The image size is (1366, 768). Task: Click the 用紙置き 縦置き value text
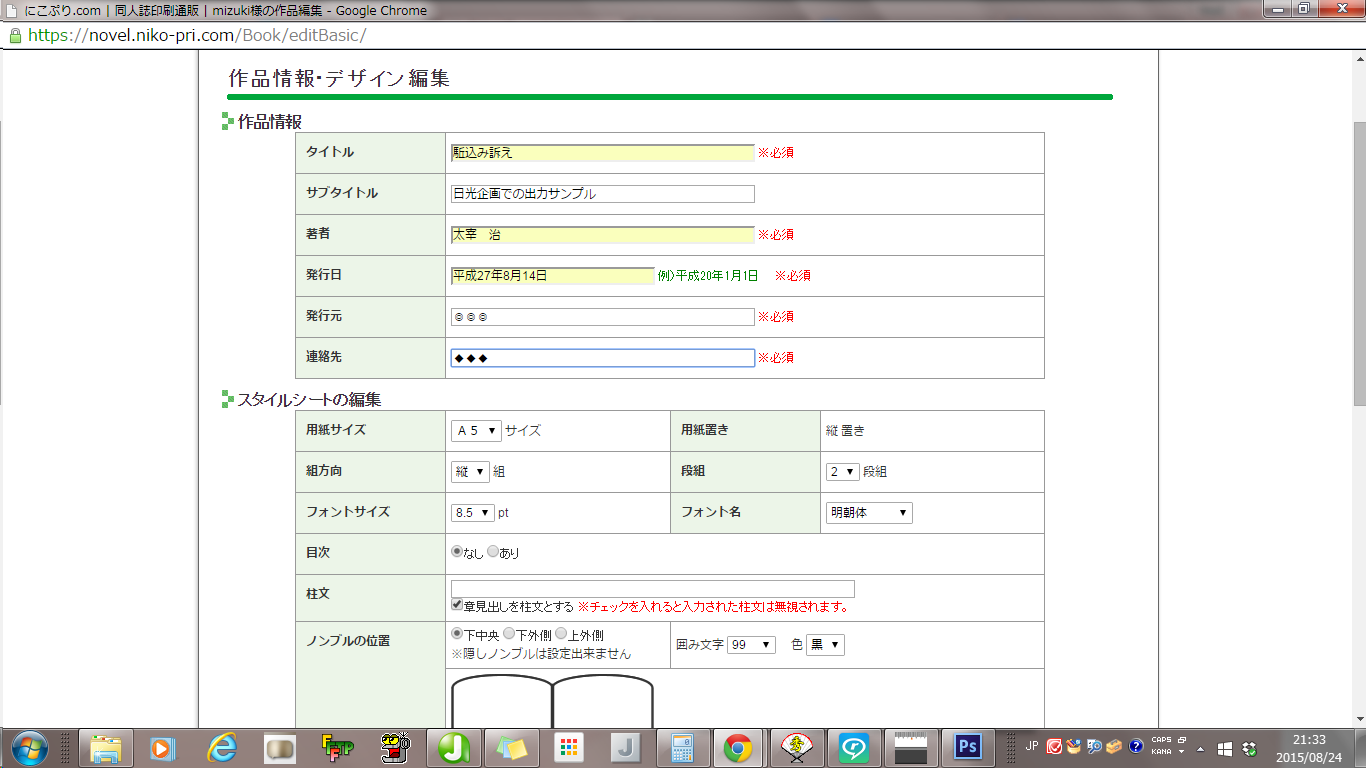point(845,430)
